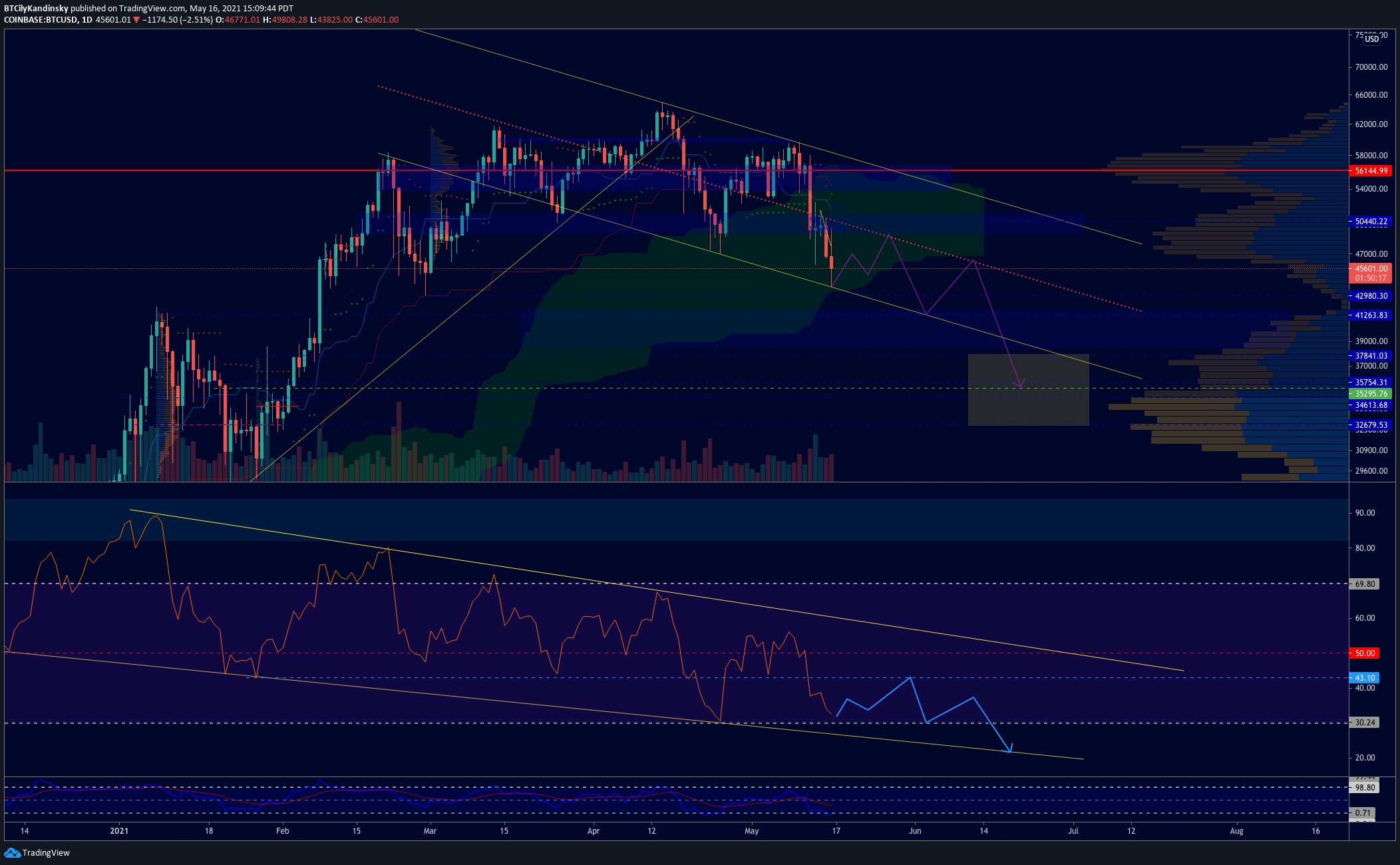The height and width of the screenshot is (865, 1400).
Task: Select the 32679.53 price level label
Action: pyautogui.click(x=1370, y=425)
